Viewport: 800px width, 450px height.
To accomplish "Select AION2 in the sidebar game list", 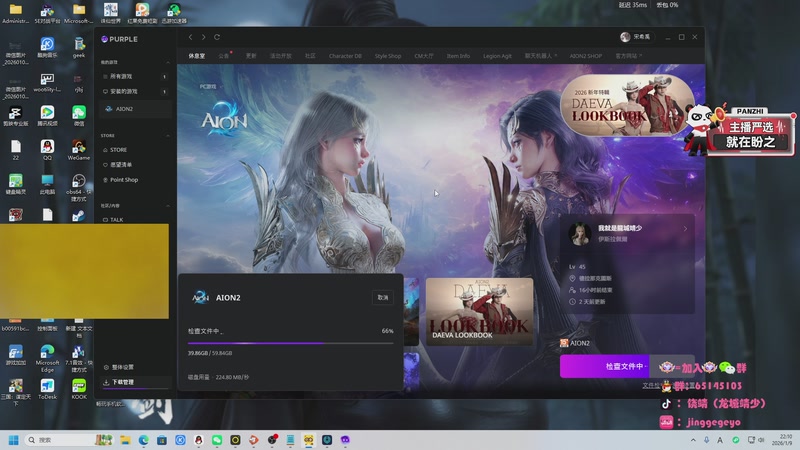I will point(135,109).
